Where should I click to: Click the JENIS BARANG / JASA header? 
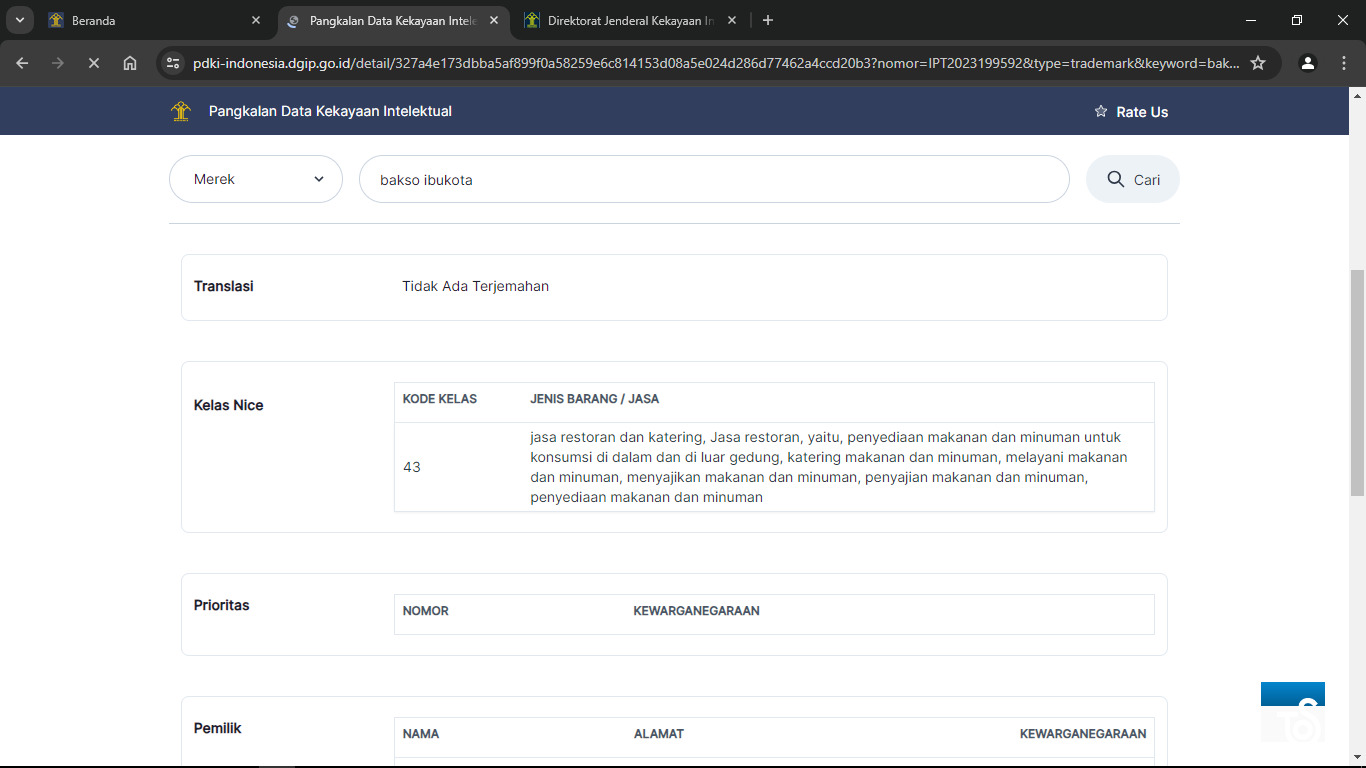(x=595, y=399)
